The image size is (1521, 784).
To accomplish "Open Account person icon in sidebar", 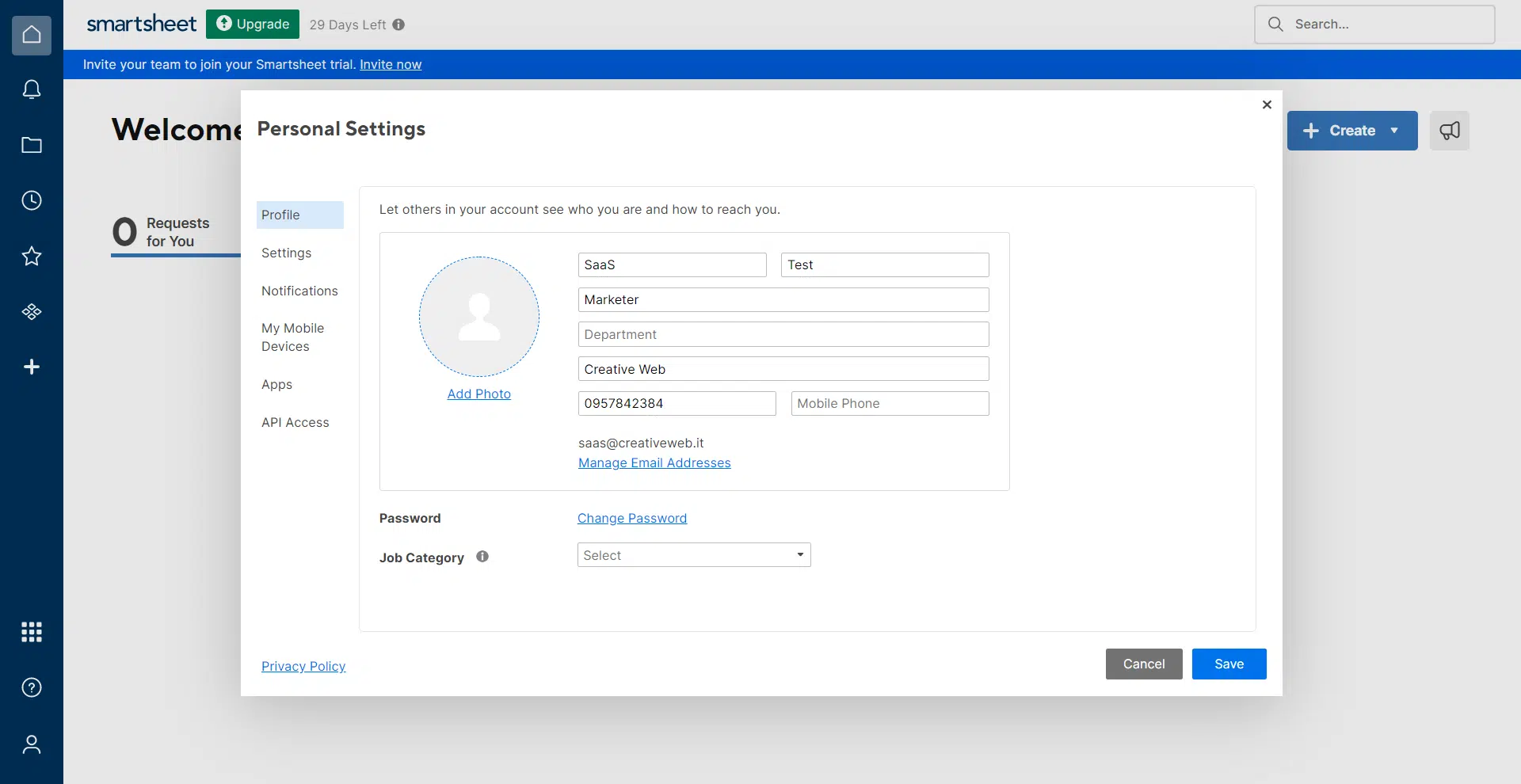I will coord(32,744).
